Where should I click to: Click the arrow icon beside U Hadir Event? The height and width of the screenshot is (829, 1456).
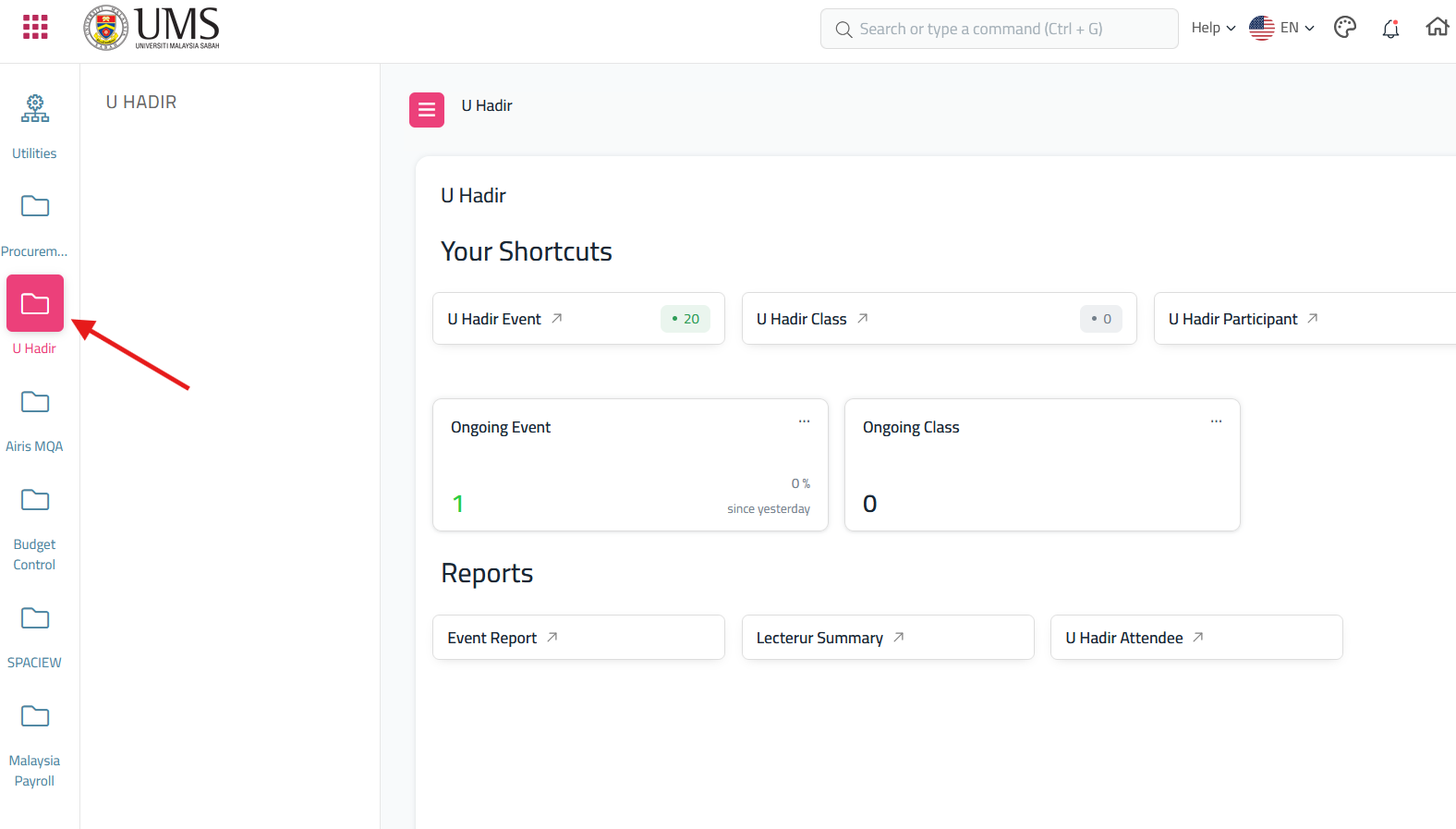tap(557, 318)
